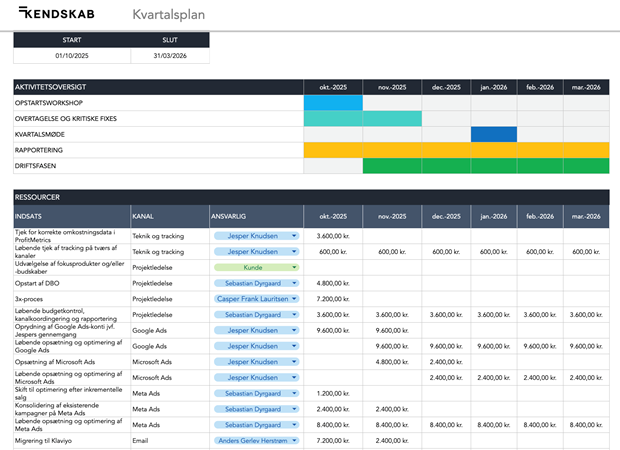Select the 3x-proces 7.200,00 kr. cell
Screen dimensions: 620x450
coord(332,299)
